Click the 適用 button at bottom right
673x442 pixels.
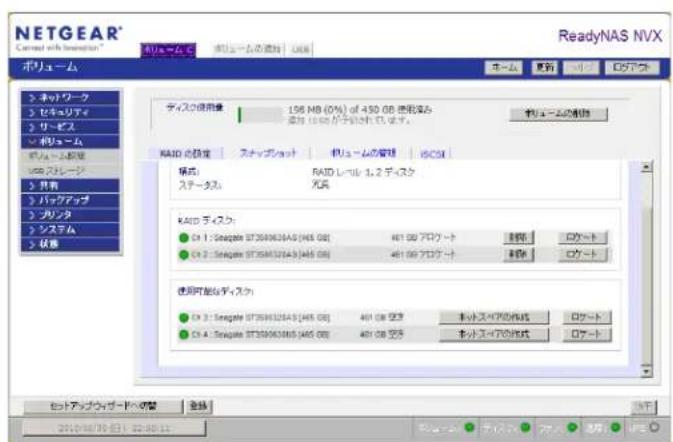click(644, 406)
